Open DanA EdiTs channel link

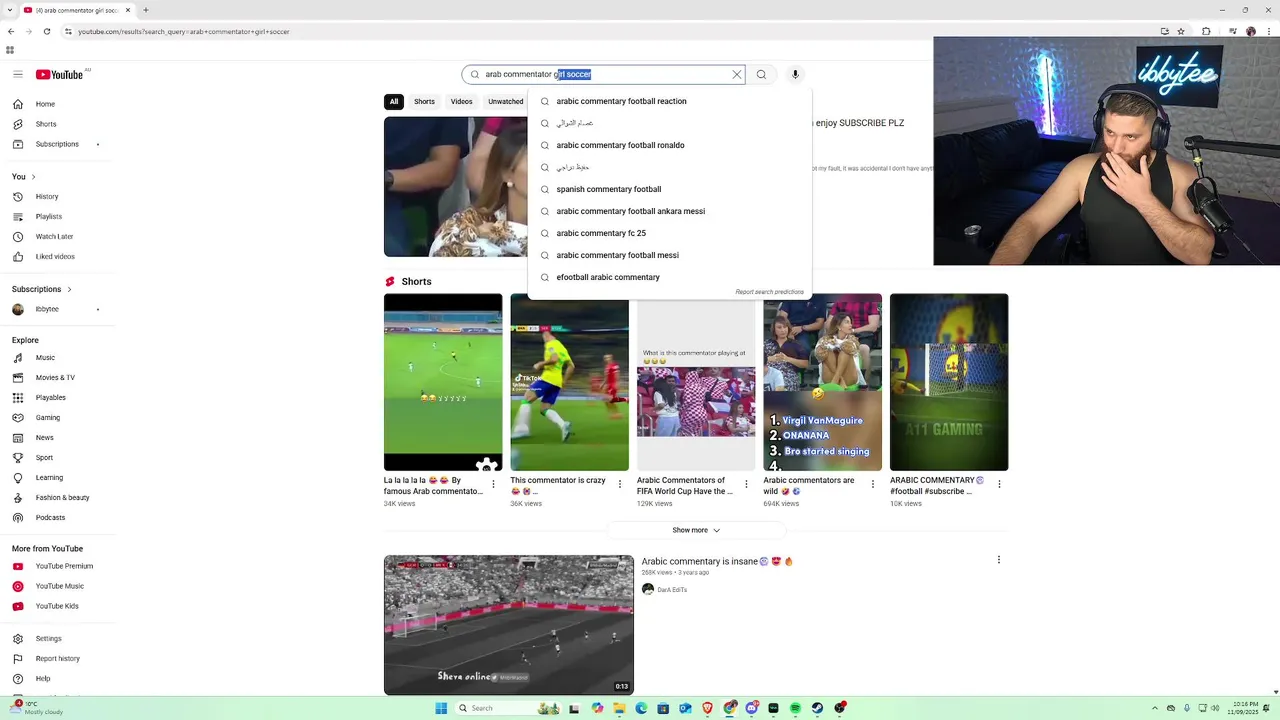click(x=672, y=590)
